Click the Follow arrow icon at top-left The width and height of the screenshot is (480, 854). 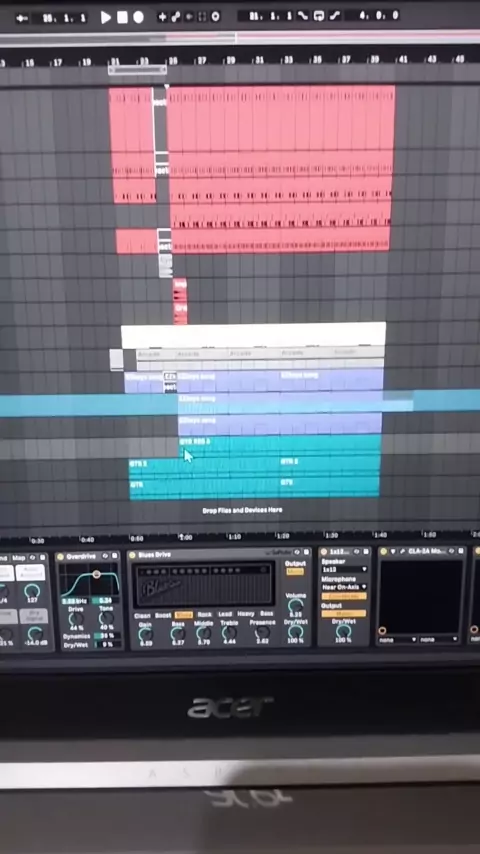22,18
